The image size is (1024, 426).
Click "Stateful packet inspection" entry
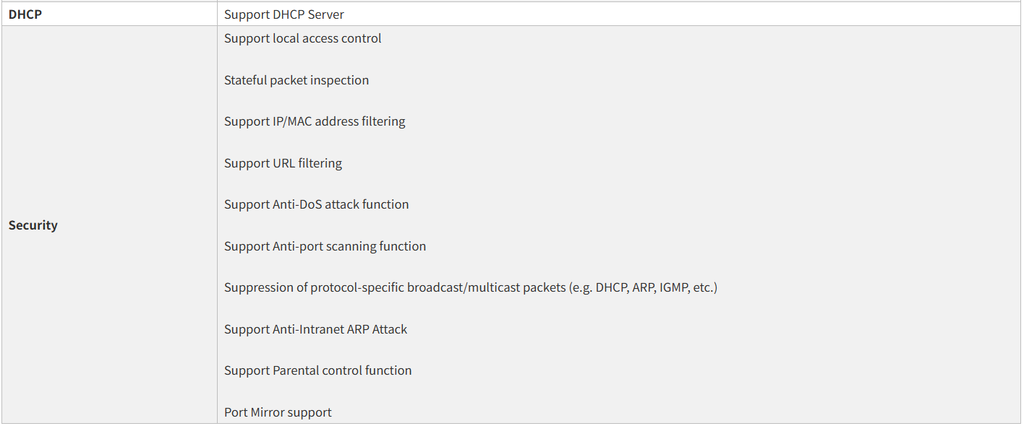tap(296, 80)
